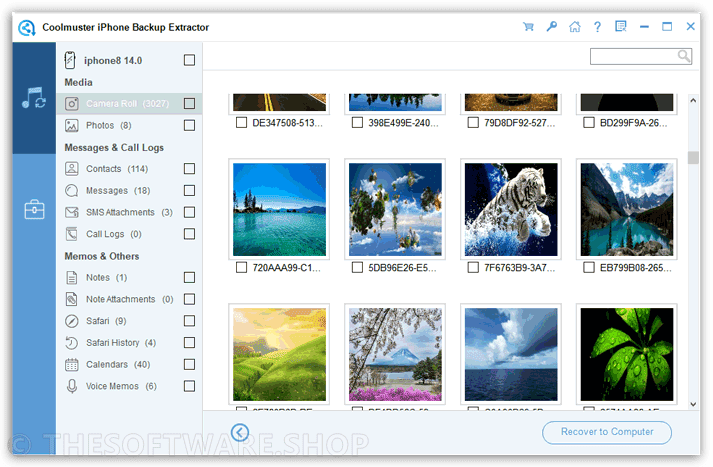The height and width of the screenshot is (467, 713).
Task: Open the Contacts (114) category
Action: pyautogui.click(x=129, y=169)
